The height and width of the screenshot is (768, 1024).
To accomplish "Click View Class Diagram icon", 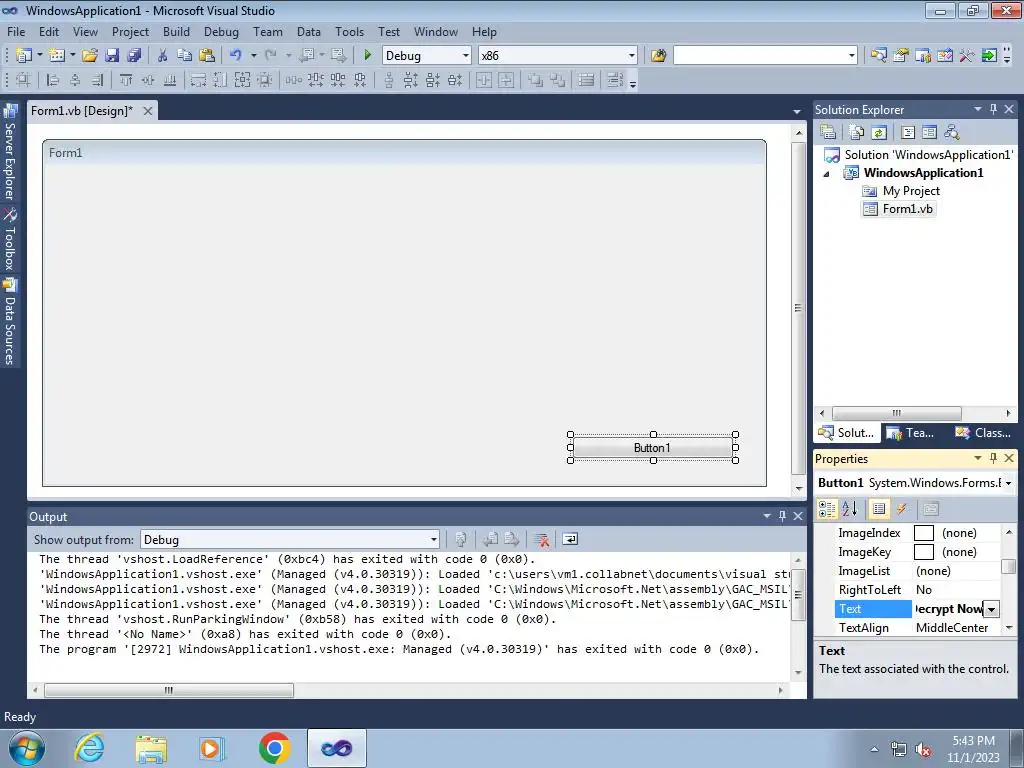I will tap(952, 133).
